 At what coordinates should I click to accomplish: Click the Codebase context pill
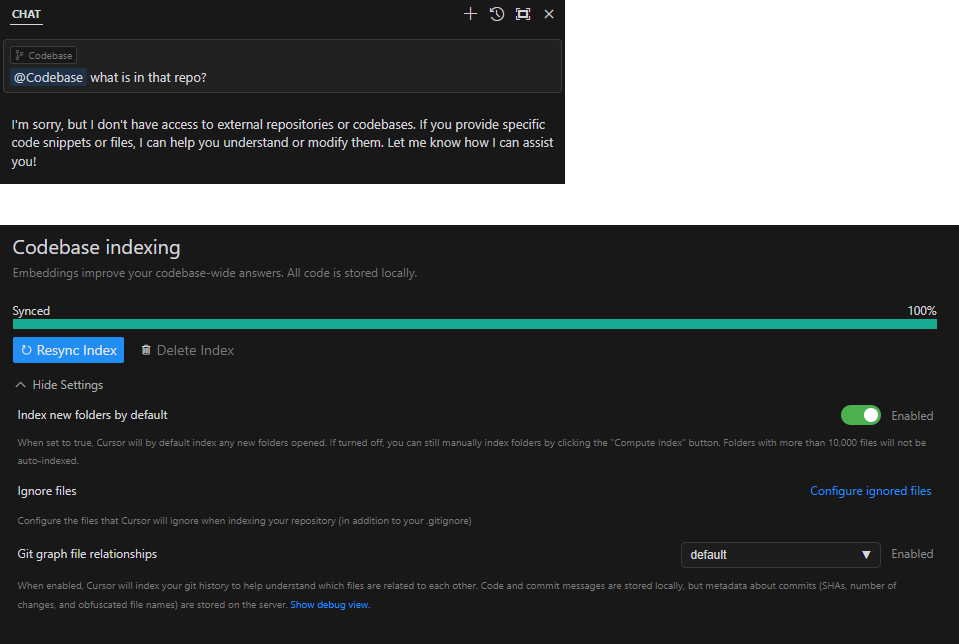pyautogui.click(x=43, y=56)
